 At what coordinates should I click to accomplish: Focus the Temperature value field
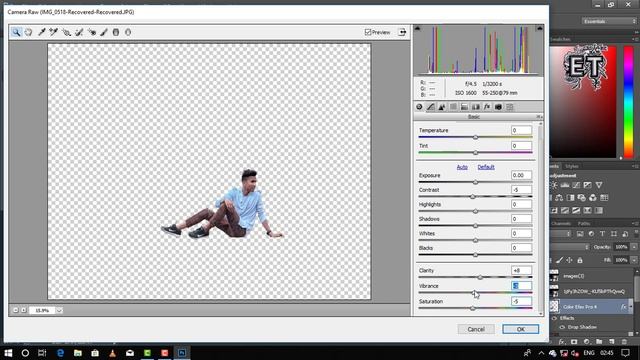(x=521, y=131)
